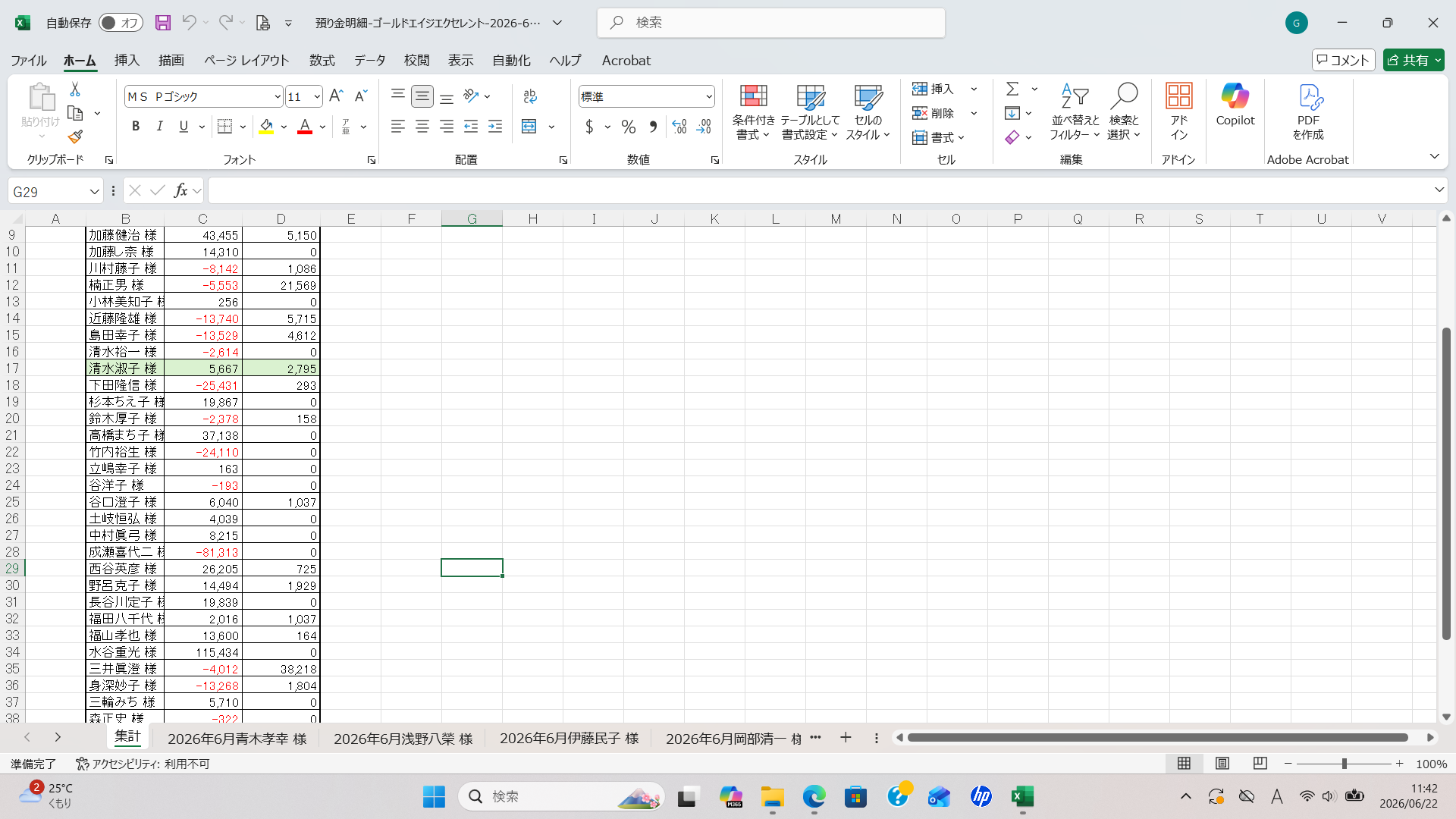Image resolution: width=1456 pixels, height=819 pixels.
Task: Open the font size dropdown
Action: coord(317,97)
